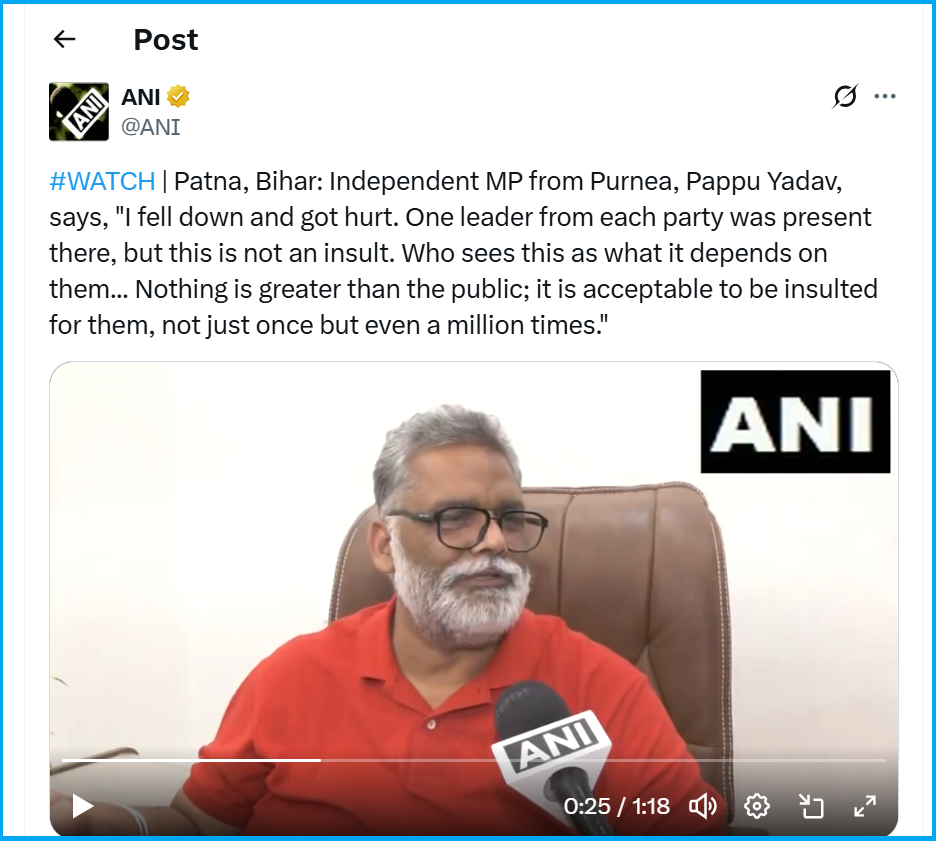Image resolution: width=936 pixels, height=841 pixels.
Task: Mute the video volume
Action: tap(703, 806)
